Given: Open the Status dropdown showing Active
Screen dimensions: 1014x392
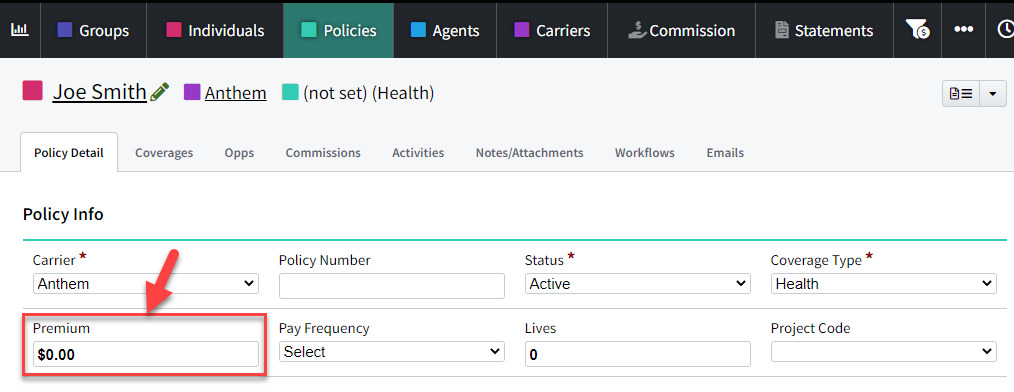Looking at the screenshot, I should pos(638,283).
